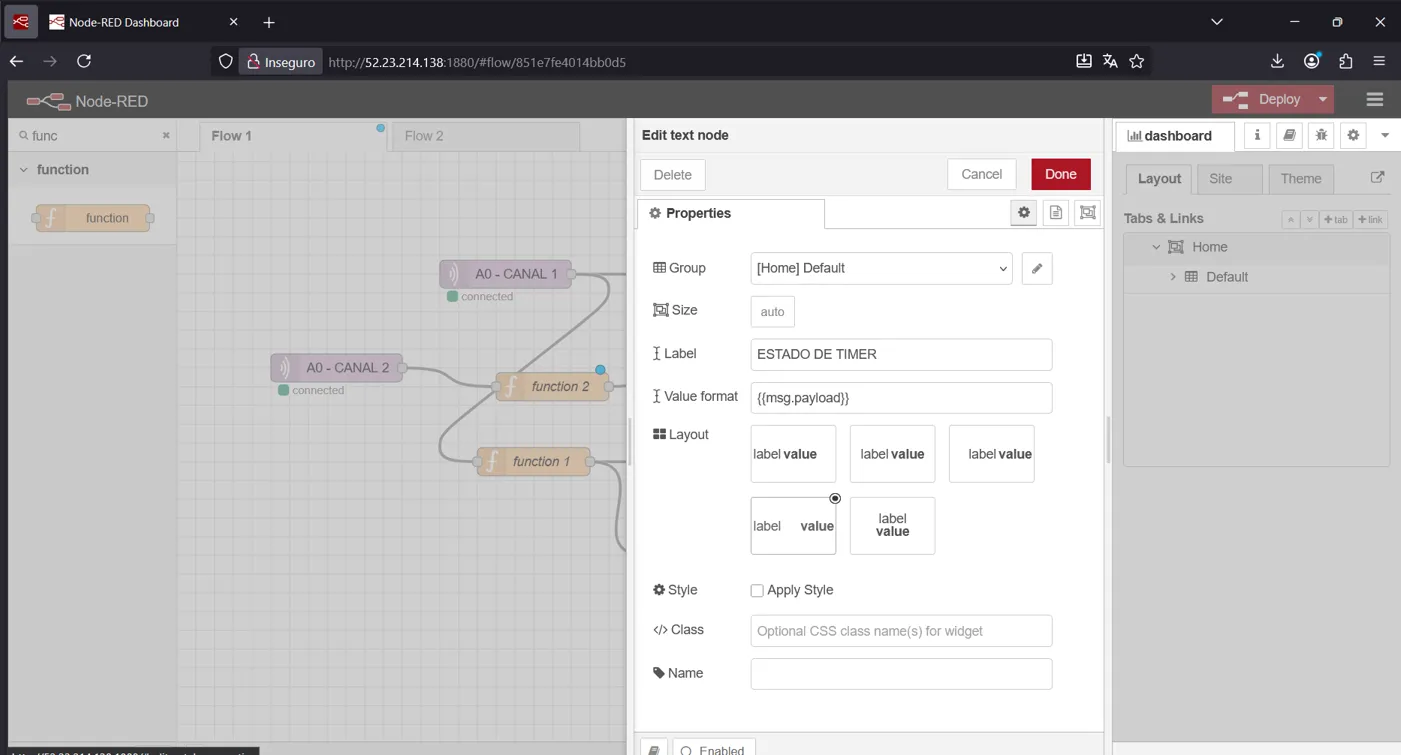1401x755 pixels.
Task: Click the Done button
Action: click(x=1060, y=174)
